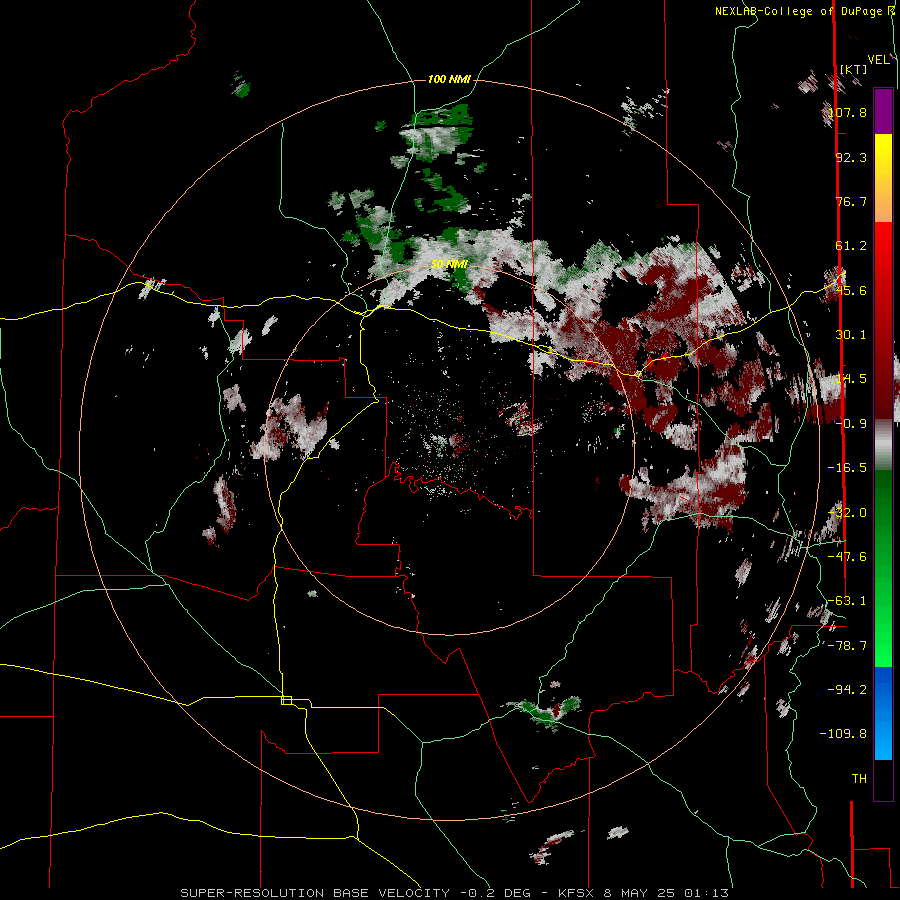The width and height of the screenshot is (900, 900).
Task: Click the 50 NMI range ring label
Action: 449,264
